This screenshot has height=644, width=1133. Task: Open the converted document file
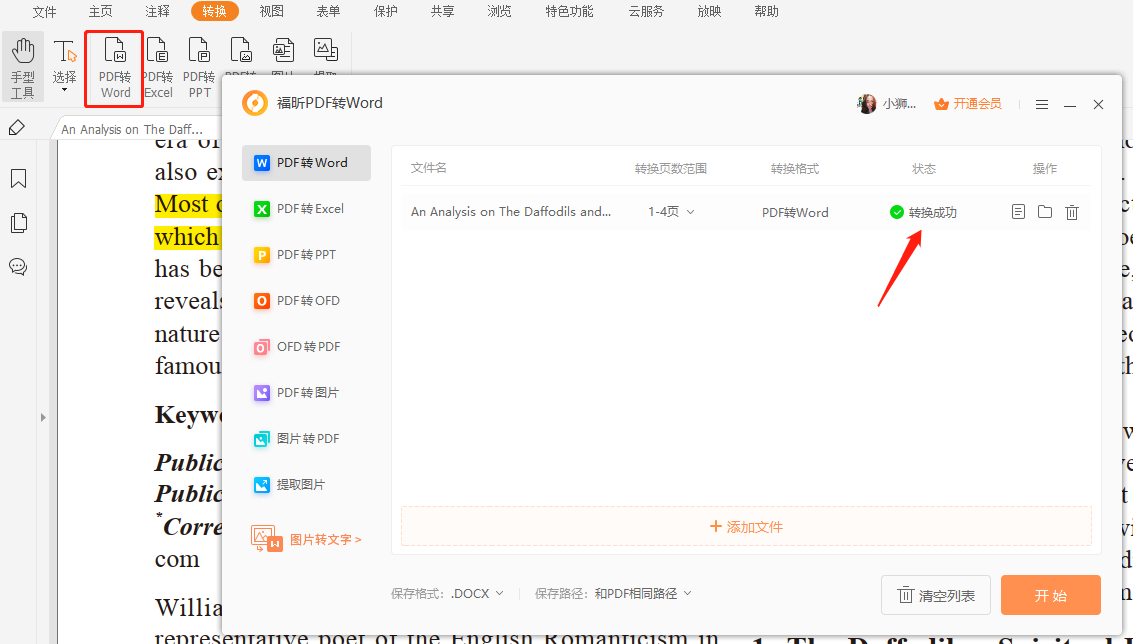1018,212
